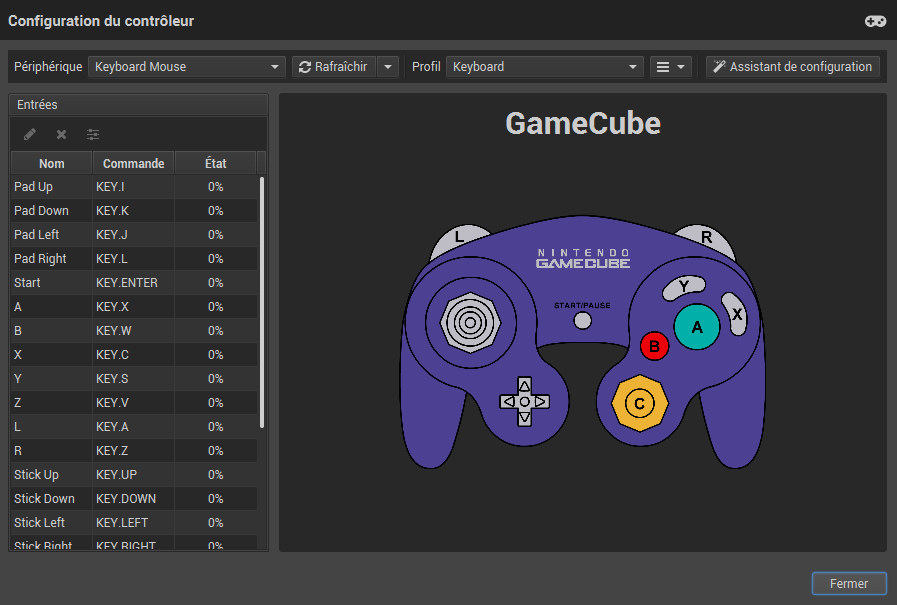
Task: Click the Entrées list vertical scrollbar
Action: (x=262, y=302)
